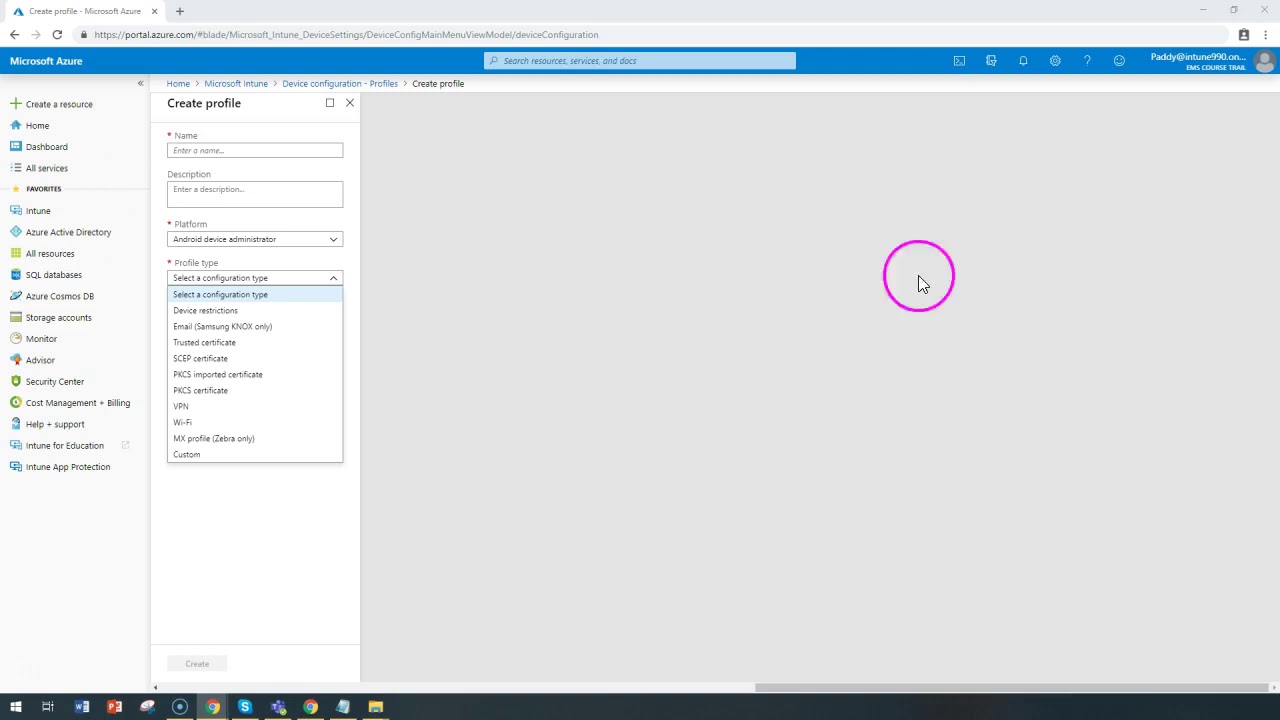Open the Chrome menu with three dots
The width and height of the screenshot is (1280, 720).
point(1267,35)
